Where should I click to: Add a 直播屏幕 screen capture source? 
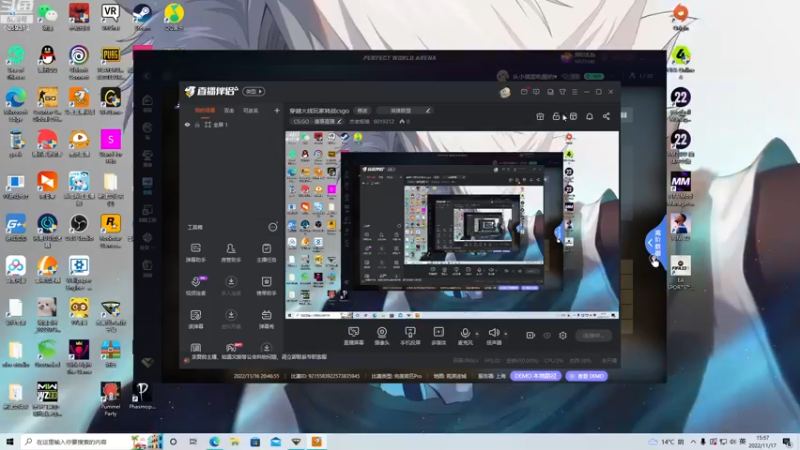coord(353,336)
